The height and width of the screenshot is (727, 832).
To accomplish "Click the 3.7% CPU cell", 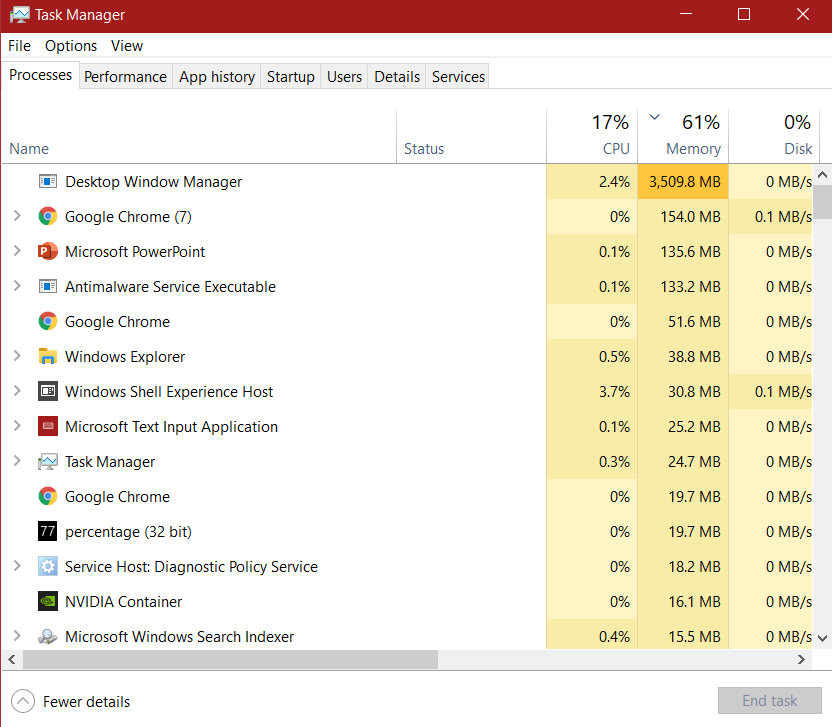I will point(592,392).
